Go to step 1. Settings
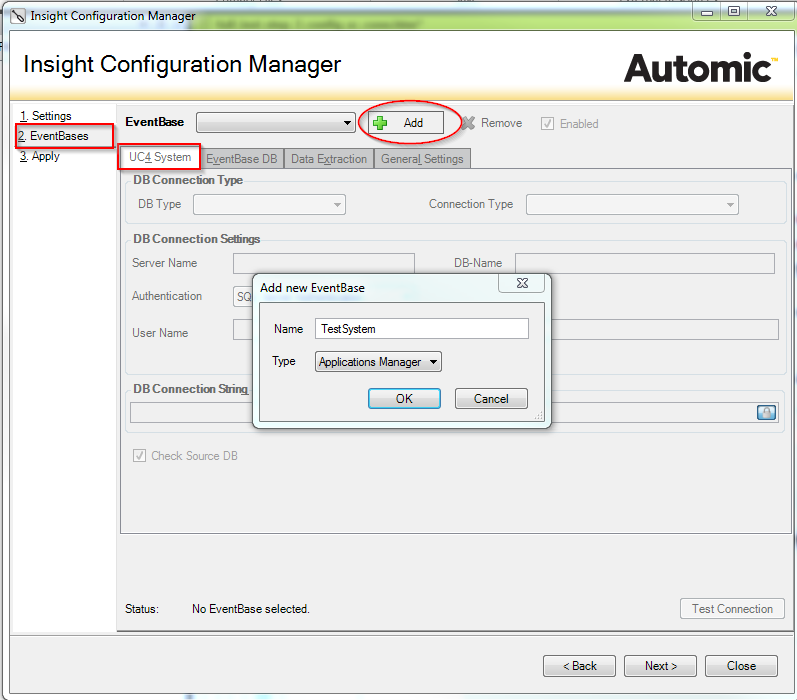The height and width of the screenshot is (700, 797). point(46,116)
